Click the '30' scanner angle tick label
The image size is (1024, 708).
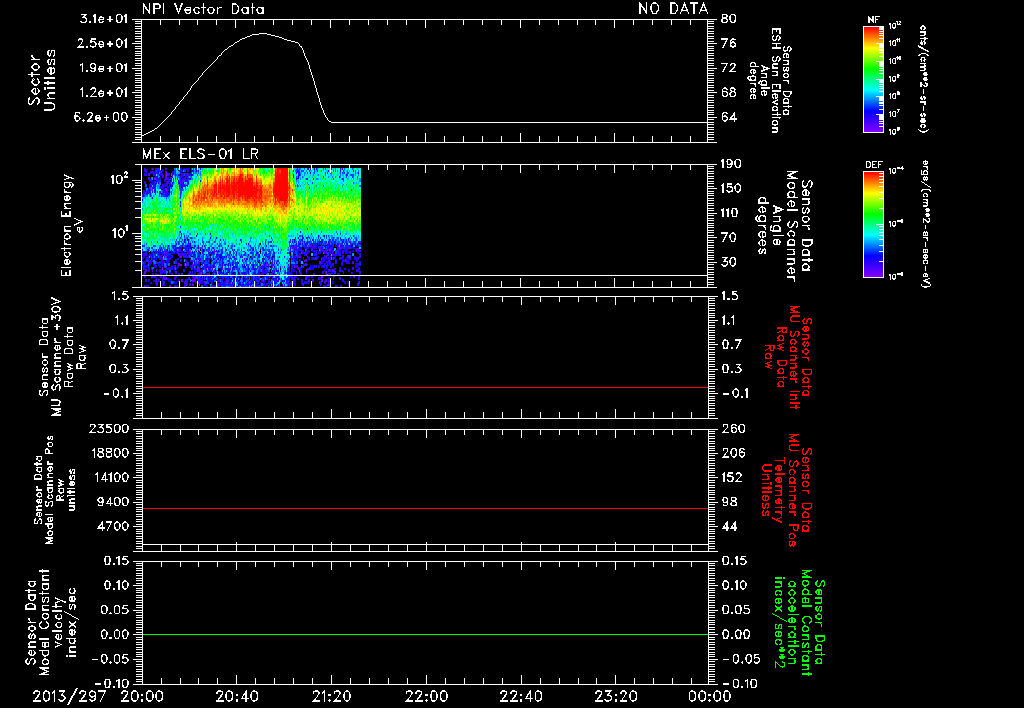(728, 262)
